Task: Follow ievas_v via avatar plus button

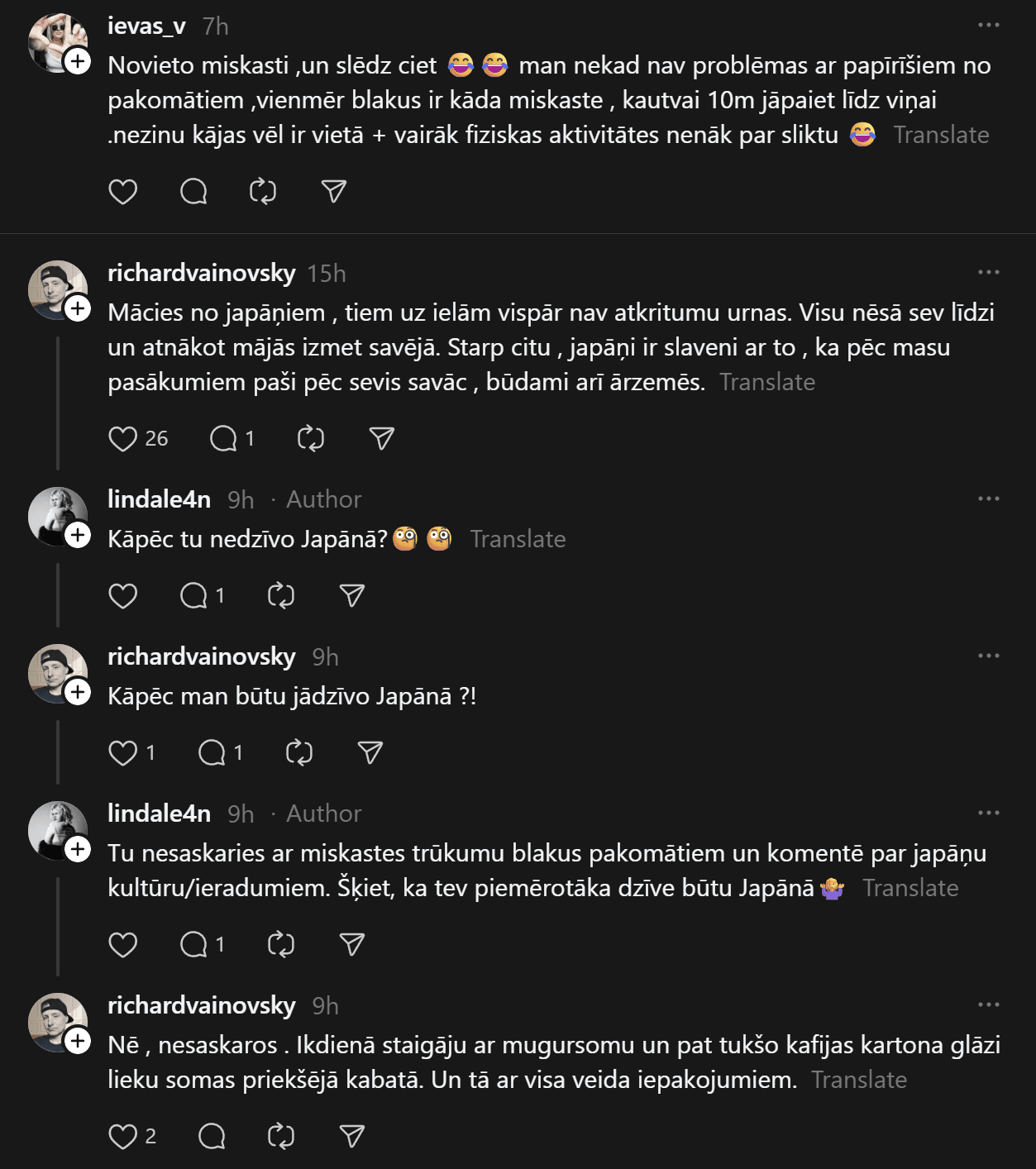Action: click(78, 61)
